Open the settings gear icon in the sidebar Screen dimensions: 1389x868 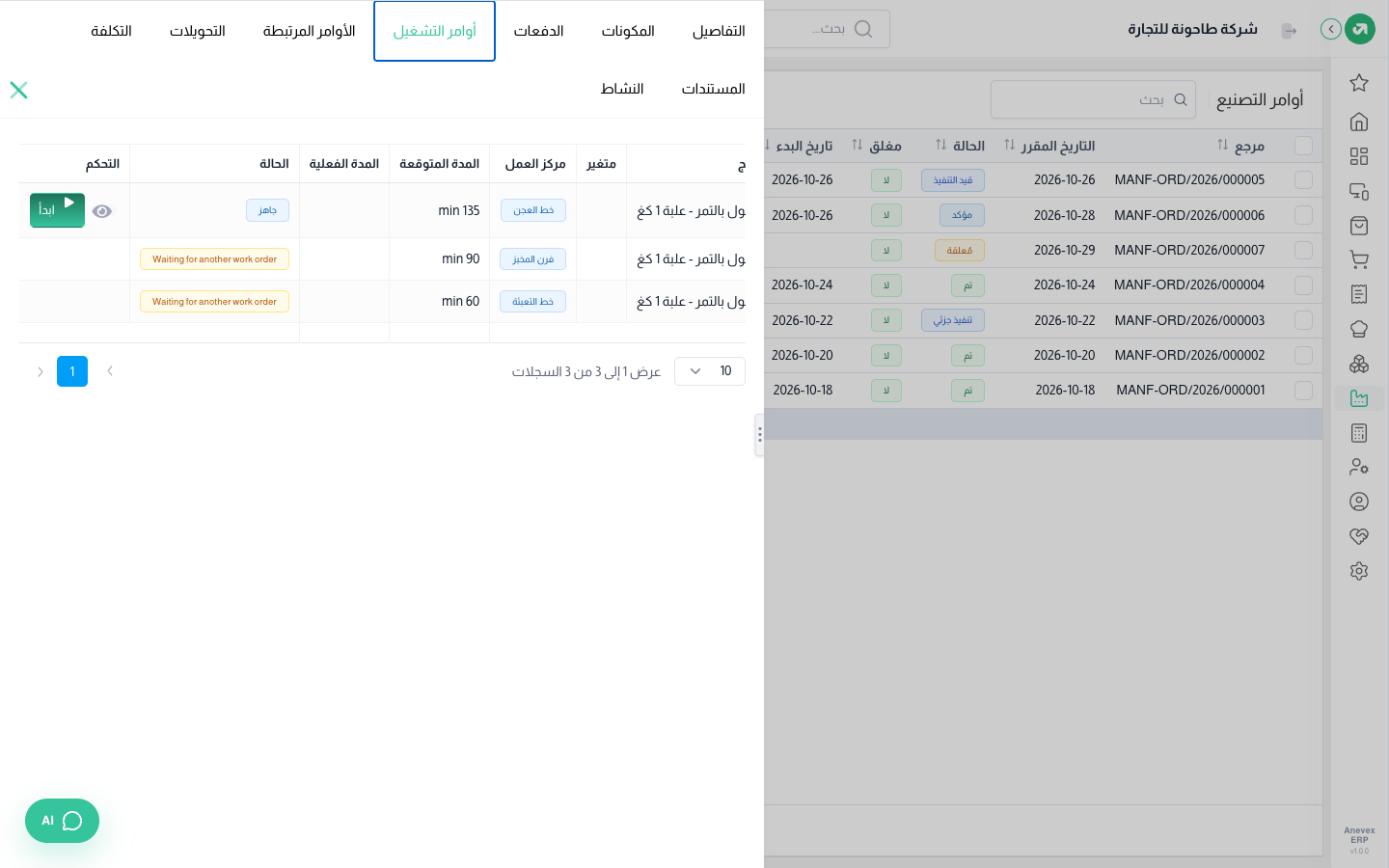(1359, 571)
